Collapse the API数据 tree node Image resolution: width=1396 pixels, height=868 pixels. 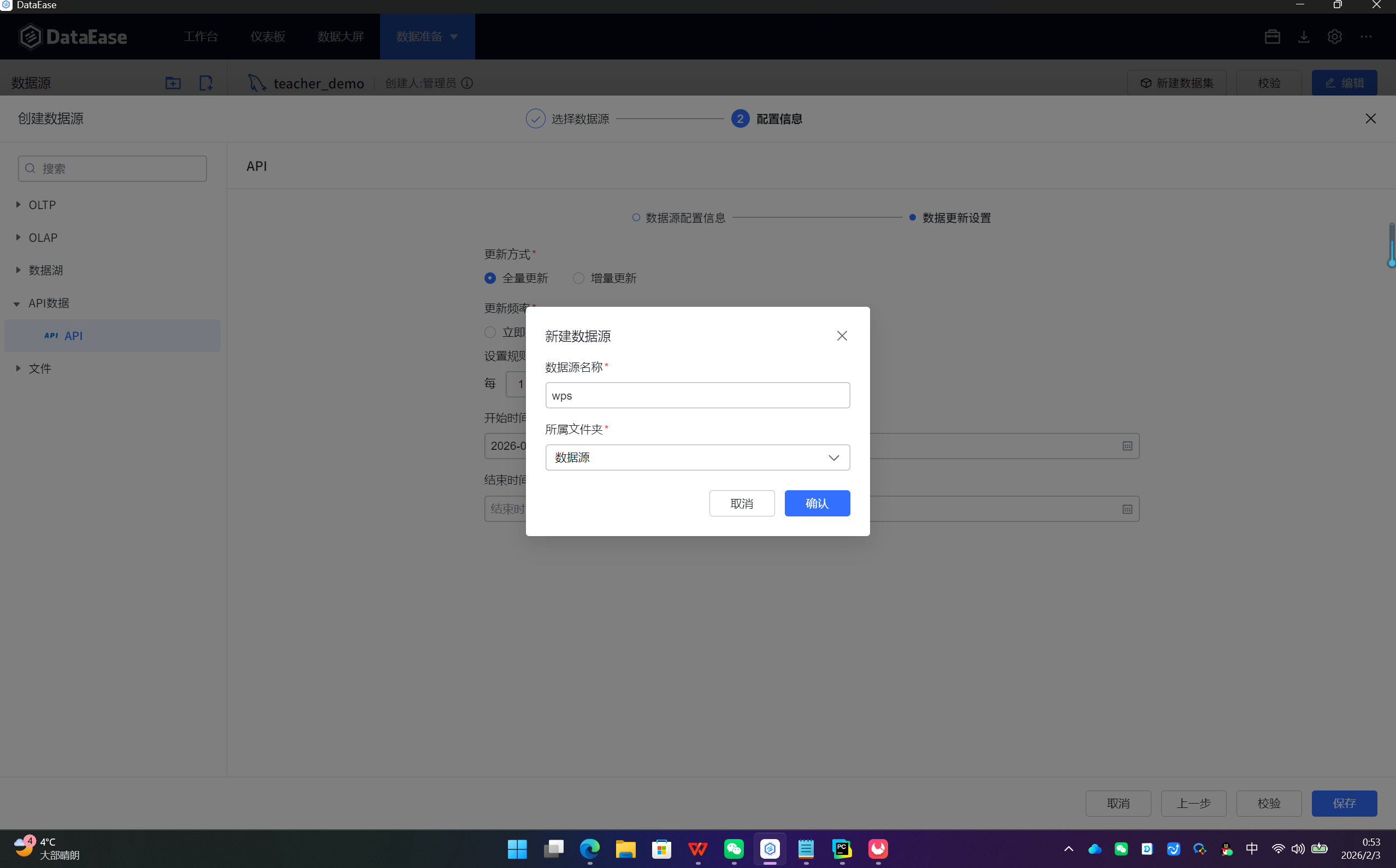point(17,304)
